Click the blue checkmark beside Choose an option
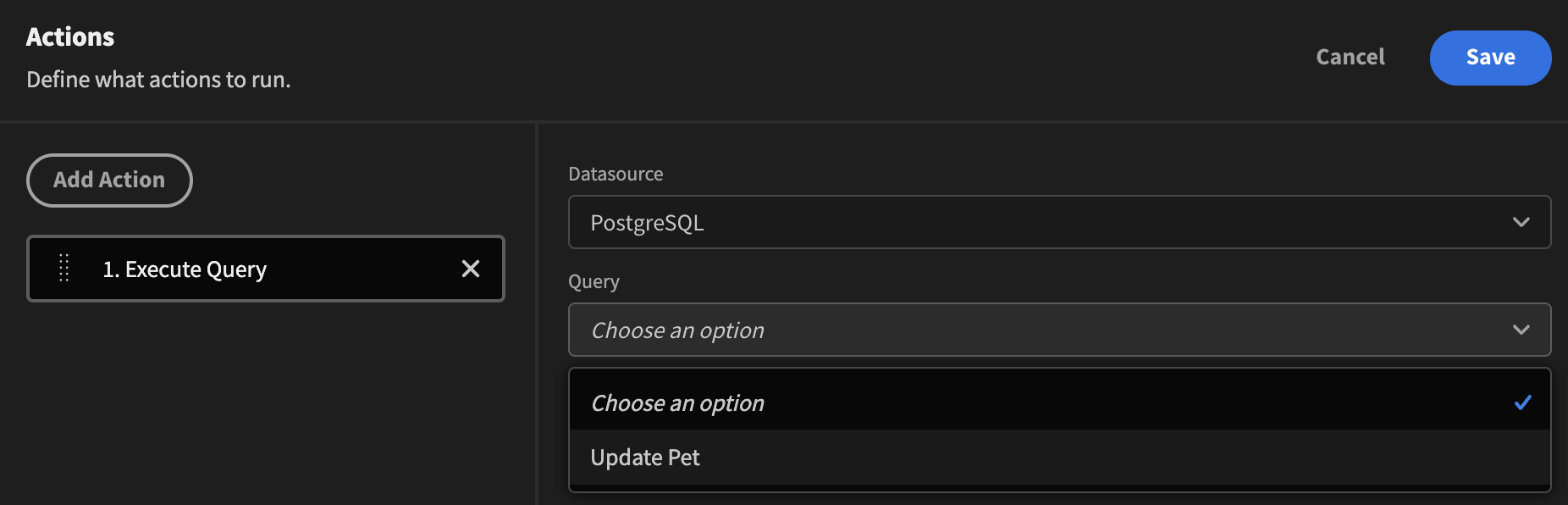1568x505 pixels. click(x=1522, y=402)
